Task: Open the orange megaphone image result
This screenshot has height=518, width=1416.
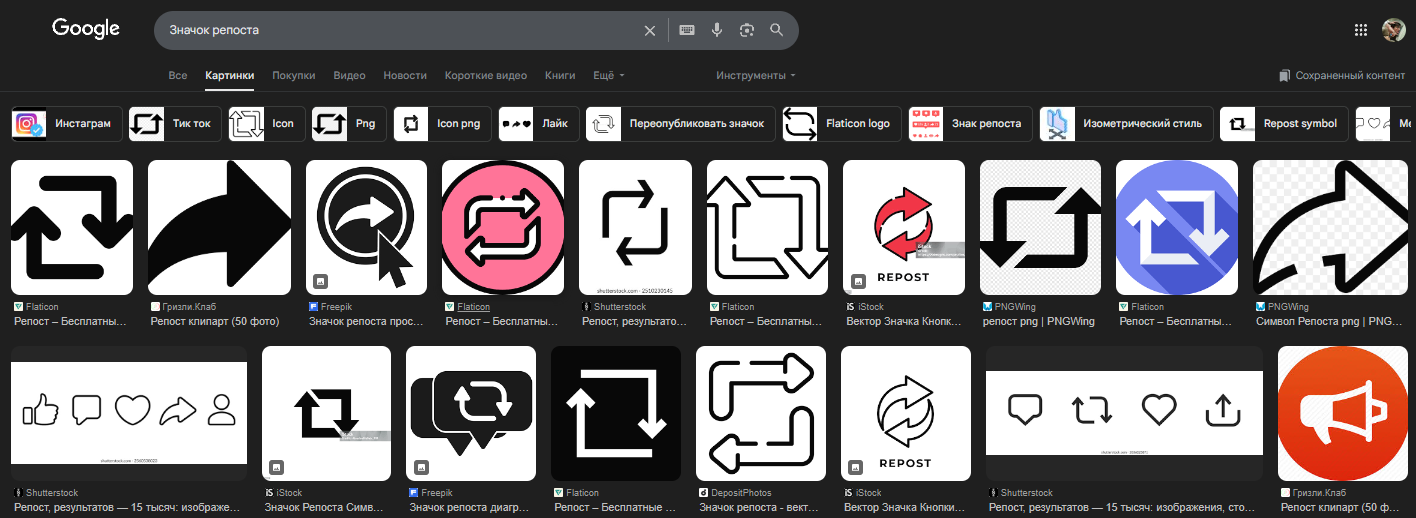Action: pyautogui.click(x=1342, y=413)
